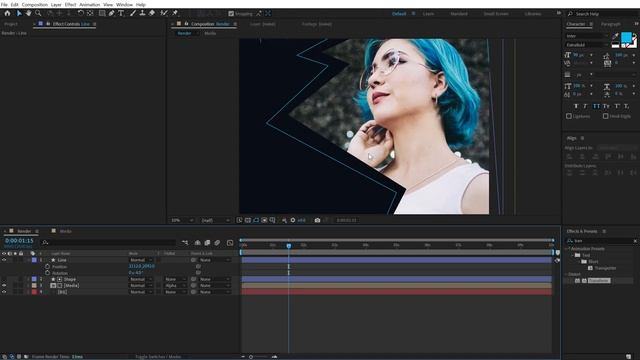The image size is (640, 360).
Task: Open the Composition menu
Action: pyautogui.click(x=35, y=4)
